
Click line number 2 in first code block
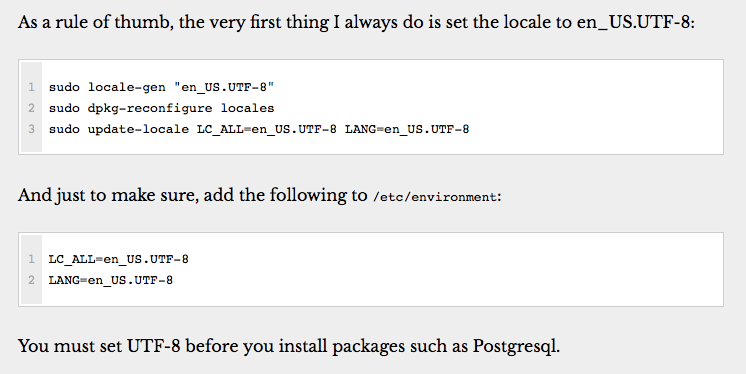tap(31, 108)
